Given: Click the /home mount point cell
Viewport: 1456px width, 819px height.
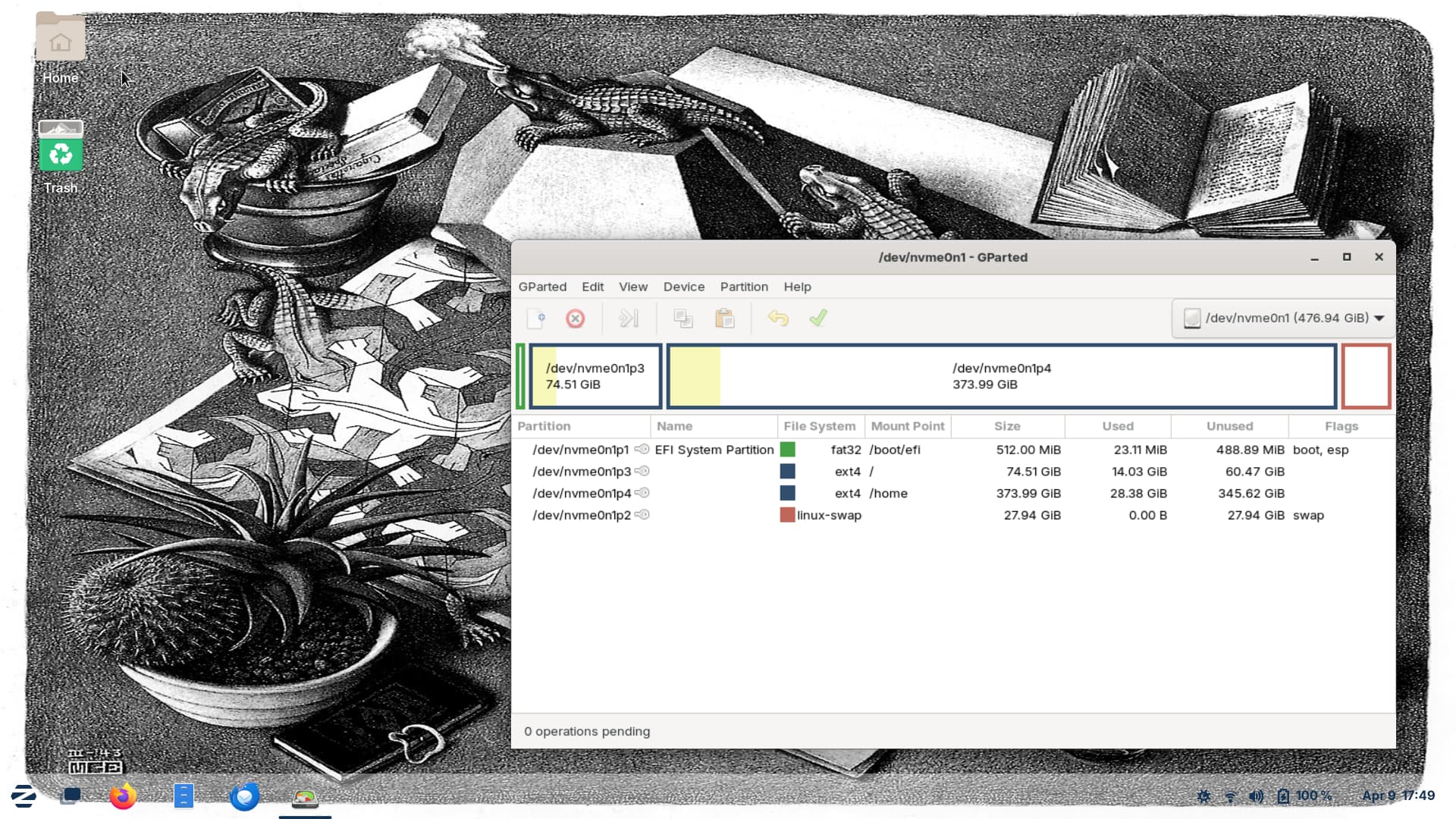Looking at the screenshot, I should [889, 494].
